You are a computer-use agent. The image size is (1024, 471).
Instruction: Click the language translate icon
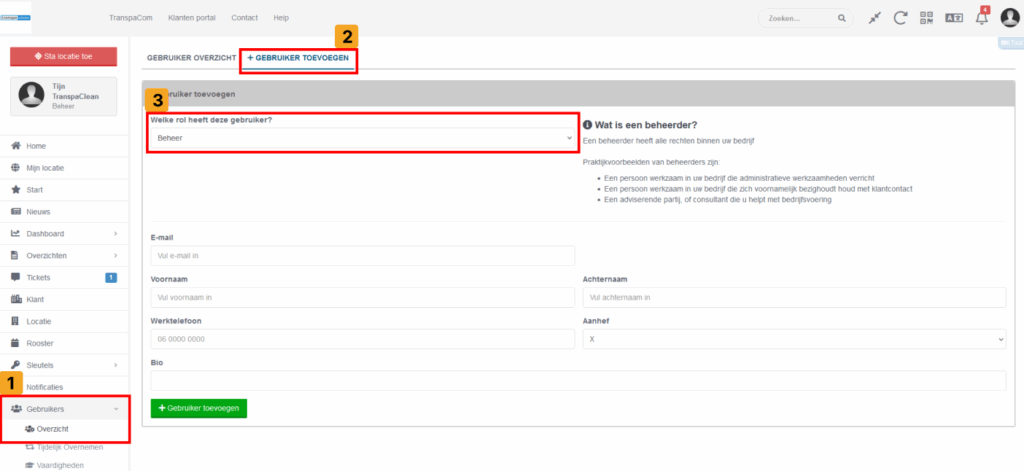click(x=953, y=18)
